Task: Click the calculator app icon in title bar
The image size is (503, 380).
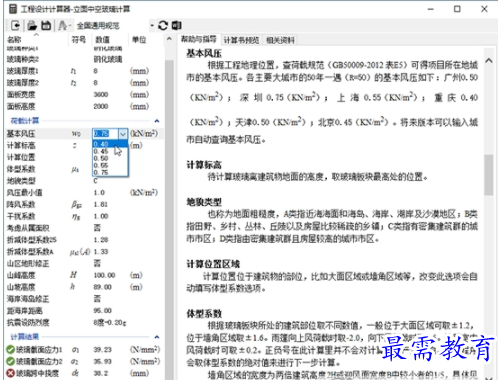Action: click(x=13, y=9)
